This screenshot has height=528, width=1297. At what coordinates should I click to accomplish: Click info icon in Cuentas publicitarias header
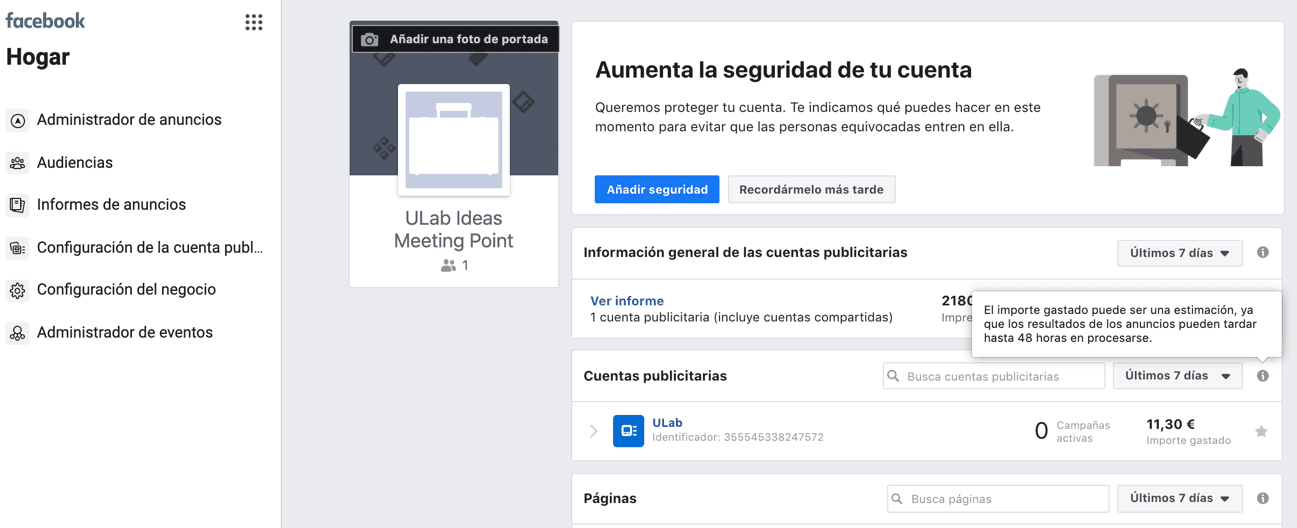tap(1263, 376)
